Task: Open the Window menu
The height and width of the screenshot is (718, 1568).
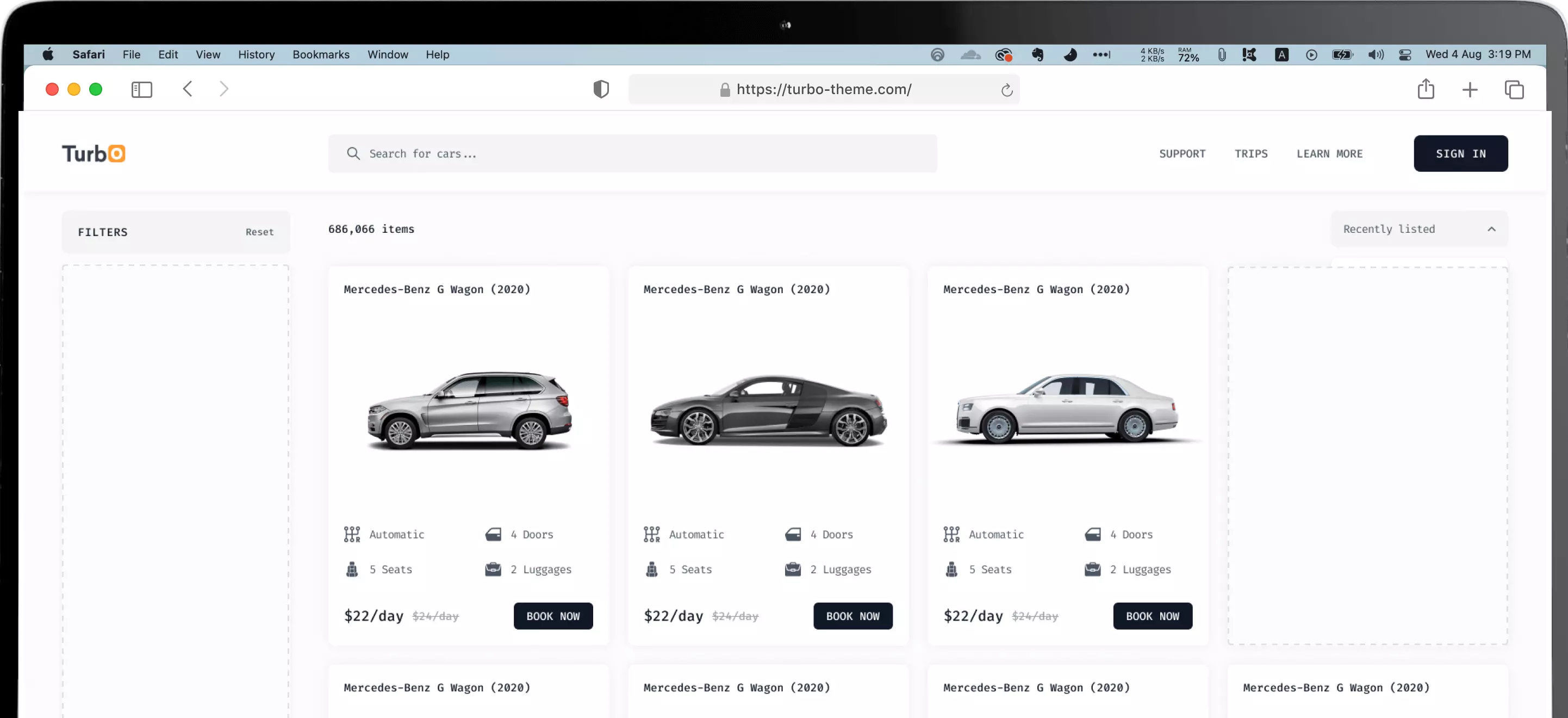Action: tap(388, 55)
